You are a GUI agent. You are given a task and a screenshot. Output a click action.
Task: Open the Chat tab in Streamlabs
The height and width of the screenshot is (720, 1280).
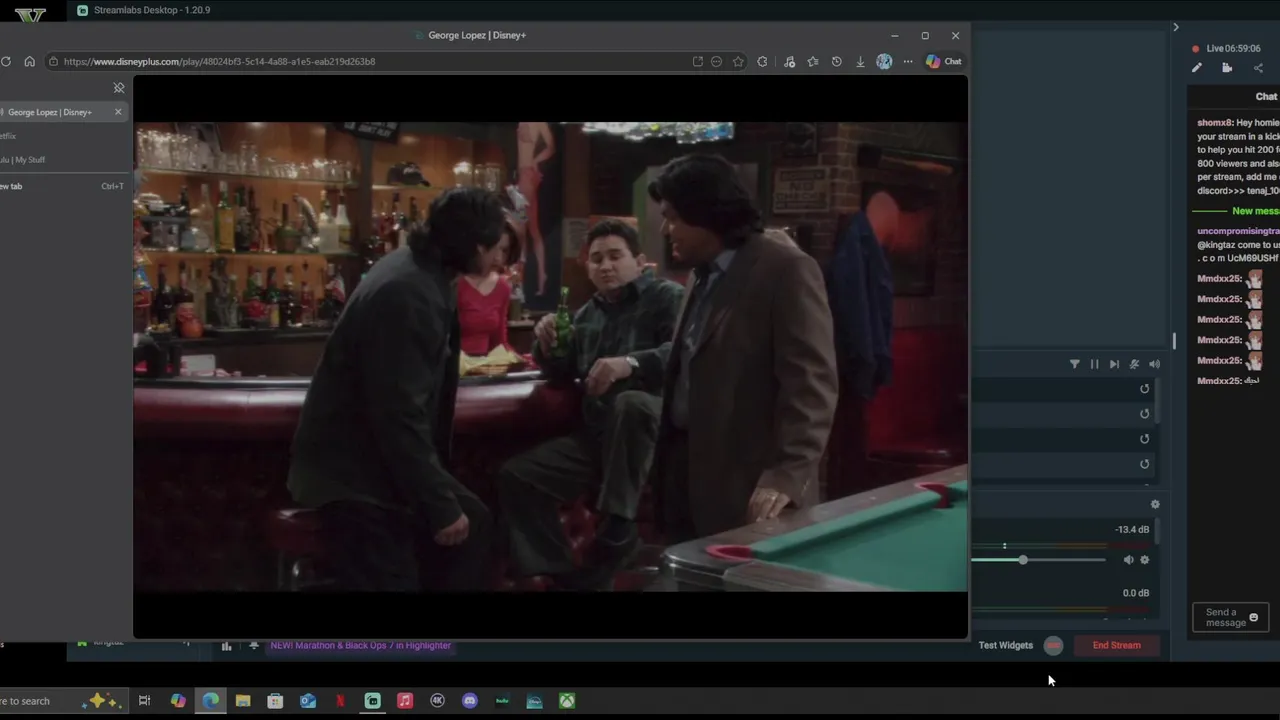[1266, 96]
